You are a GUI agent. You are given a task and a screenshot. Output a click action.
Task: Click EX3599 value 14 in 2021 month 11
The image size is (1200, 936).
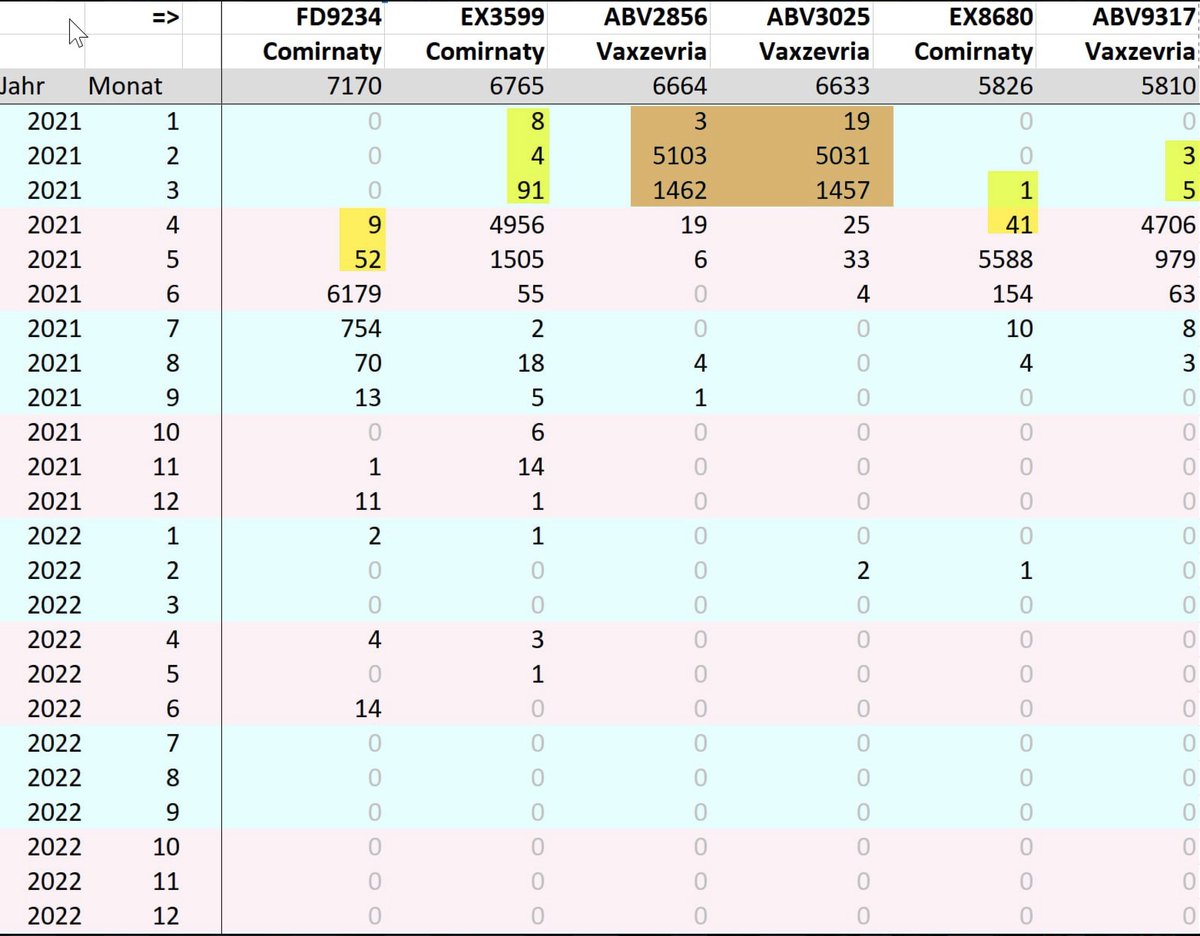(x=530, y=467)
